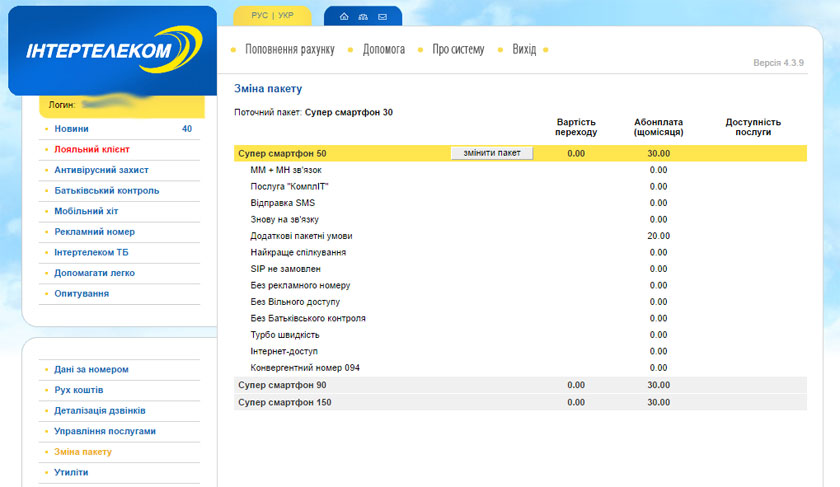This screenshot has height=487, width=840.
Task: Click Інтернет-доступ row
Action: tap(520, 351)
